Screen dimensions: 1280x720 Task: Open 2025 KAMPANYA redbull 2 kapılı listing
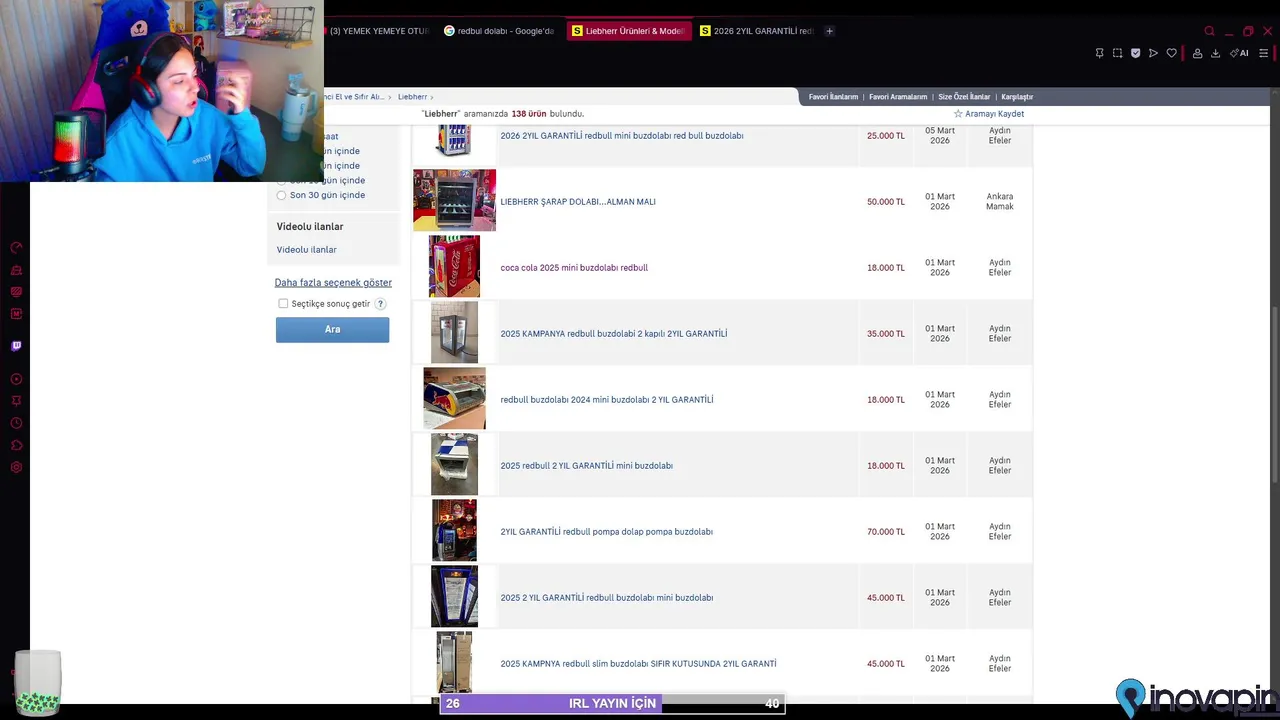614,334
